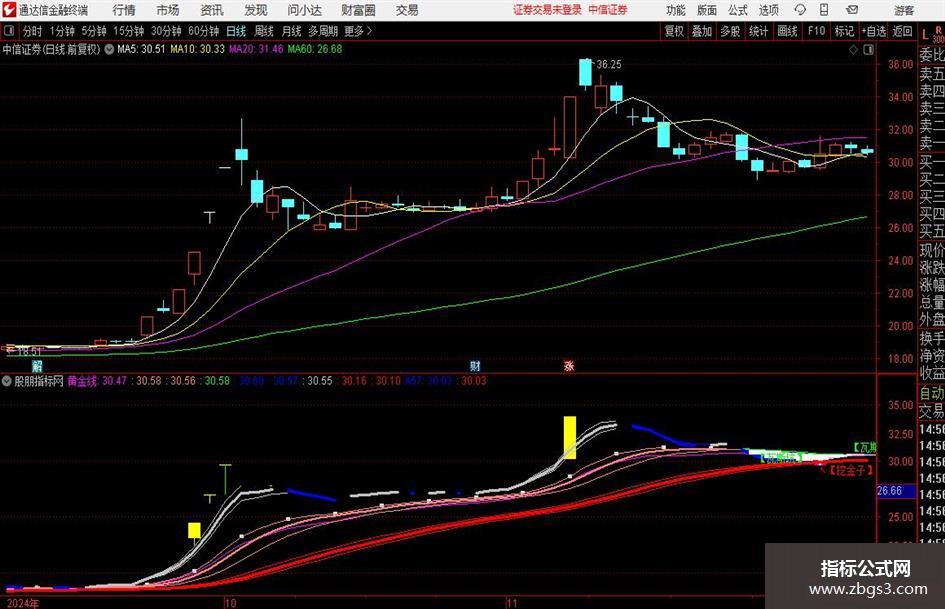Screen dimensions: 945x609
Task: Click the 解 marker below the chart
Action: tap(37, 365)
